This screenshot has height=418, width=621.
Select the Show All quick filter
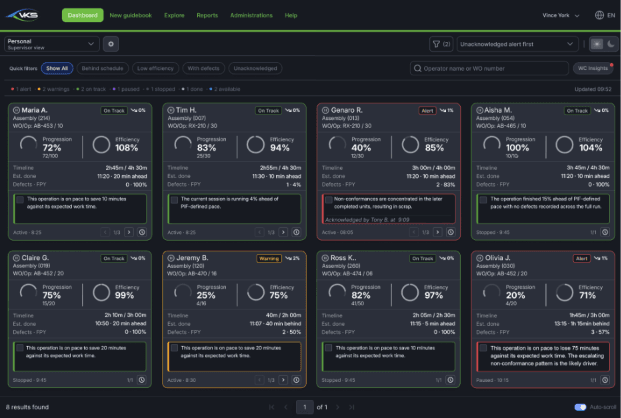pyautogui.click(x=57, y=68)
